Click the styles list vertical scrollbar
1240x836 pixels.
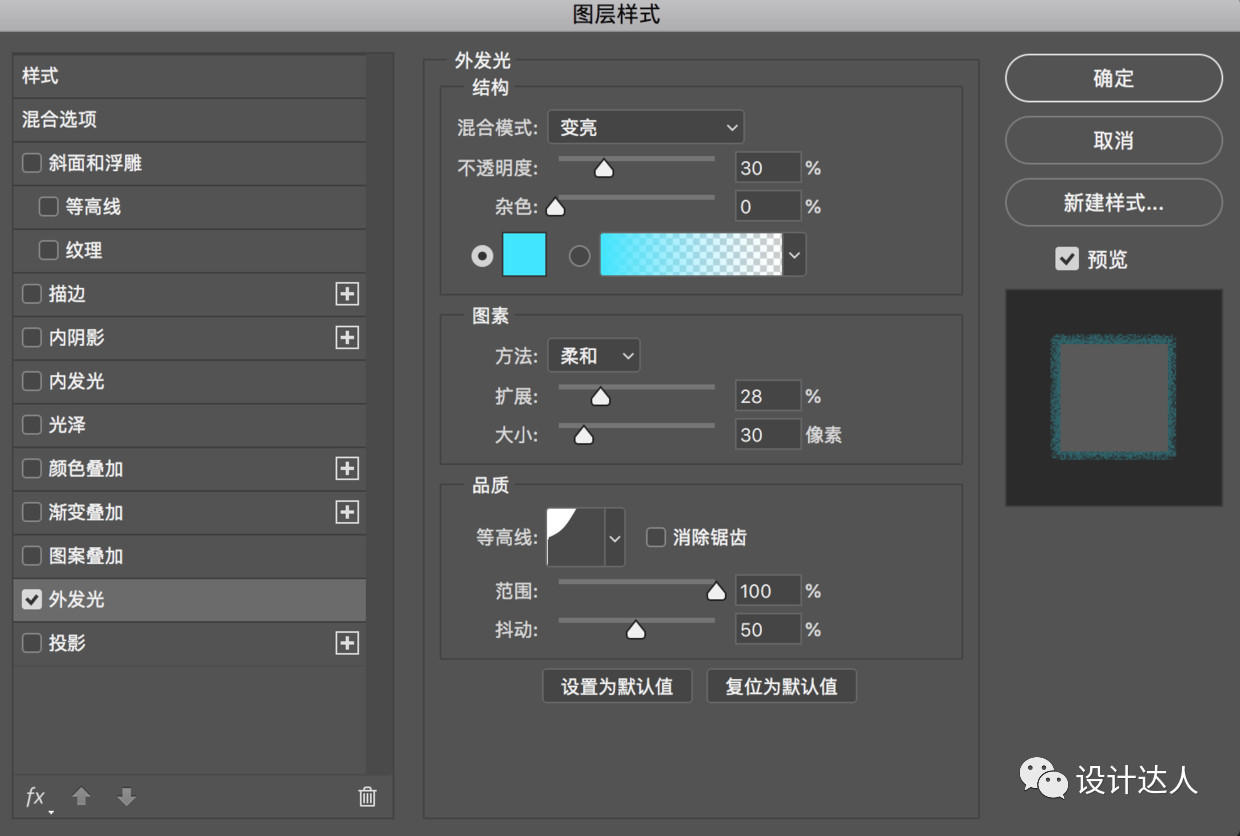coord(380,415)
